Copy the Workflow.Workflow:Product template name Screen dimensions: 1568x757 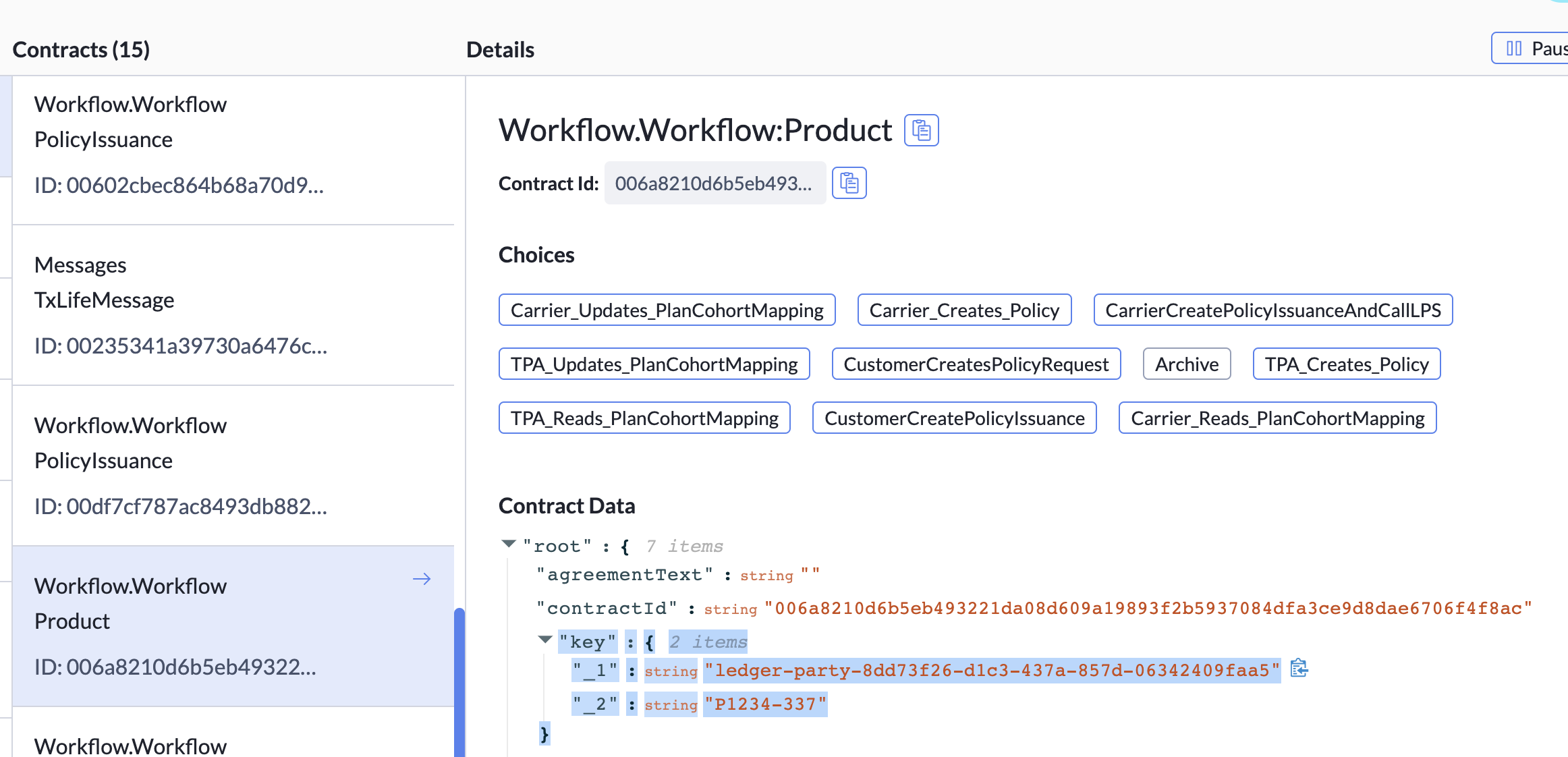coord(921,130)
